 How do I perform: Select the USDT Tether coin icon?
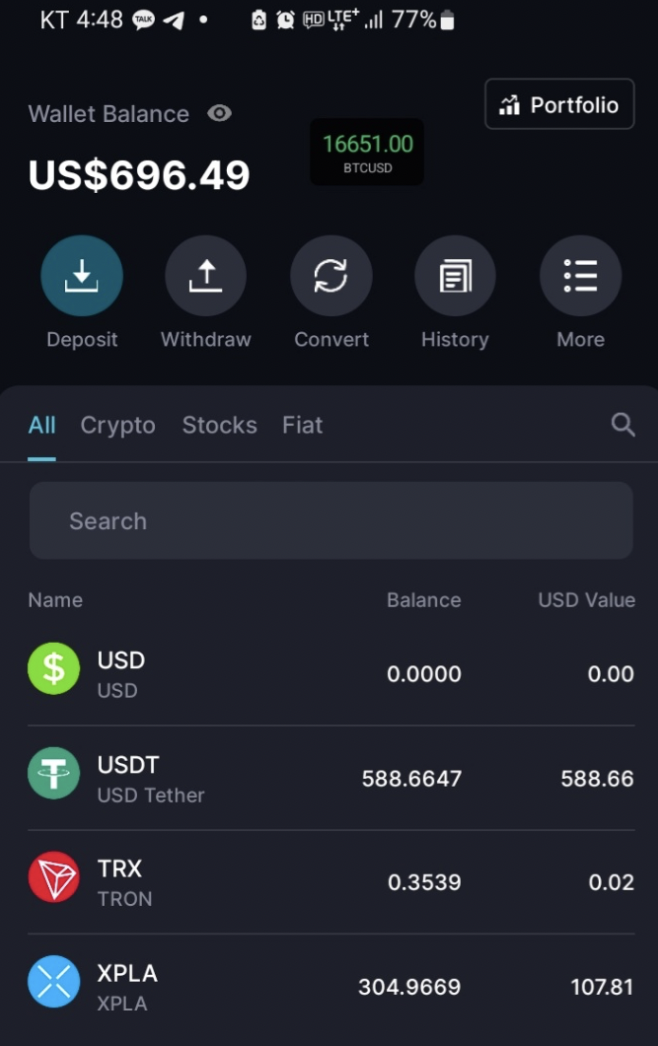point(53,773)
